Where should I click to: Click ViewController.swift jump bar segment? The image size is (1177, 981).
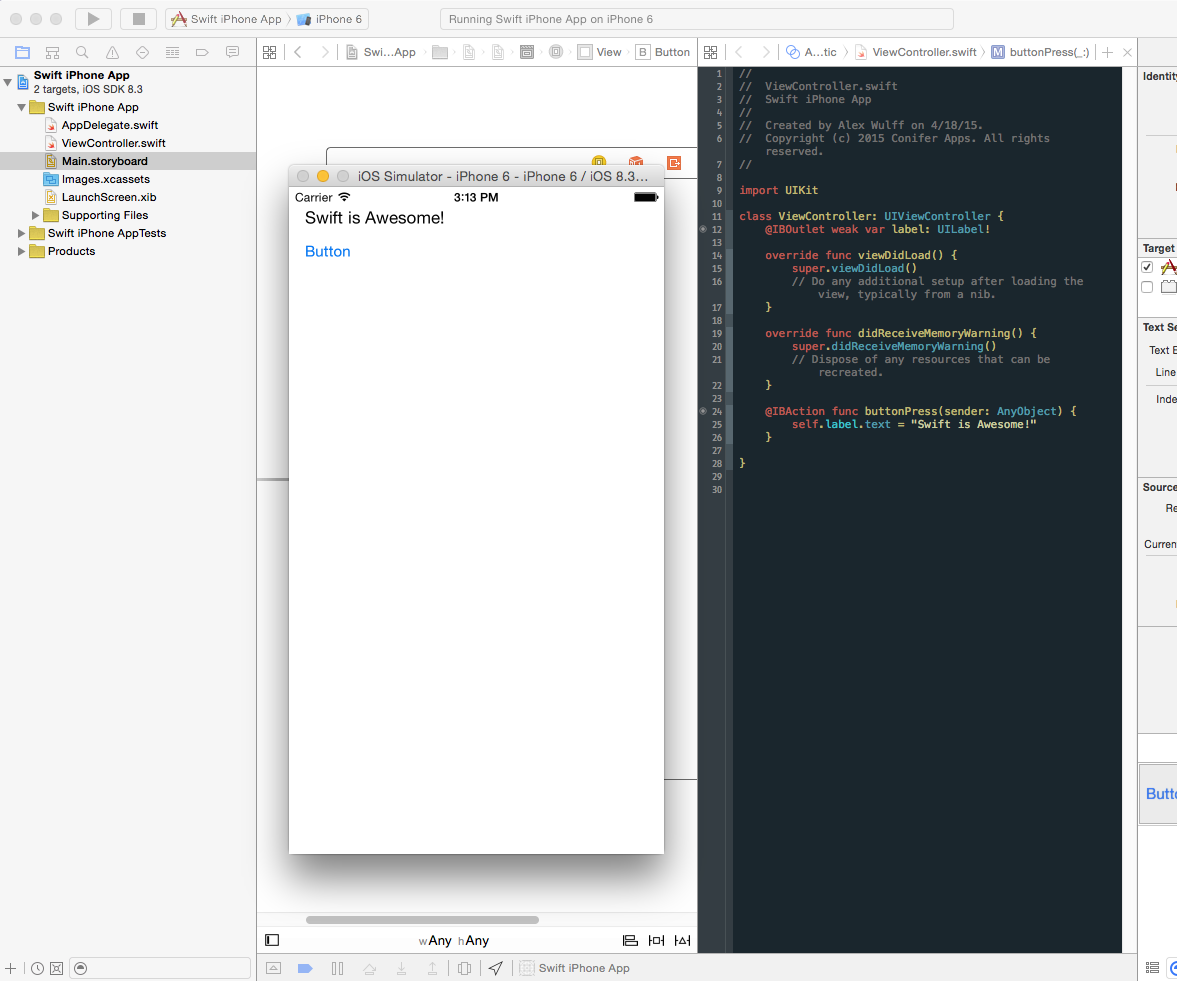tap(915, 53)
